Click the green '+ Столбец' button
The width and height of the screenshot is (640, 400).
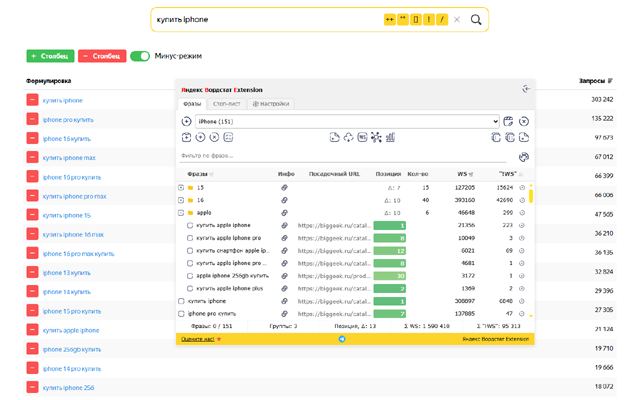click(50, 56)
